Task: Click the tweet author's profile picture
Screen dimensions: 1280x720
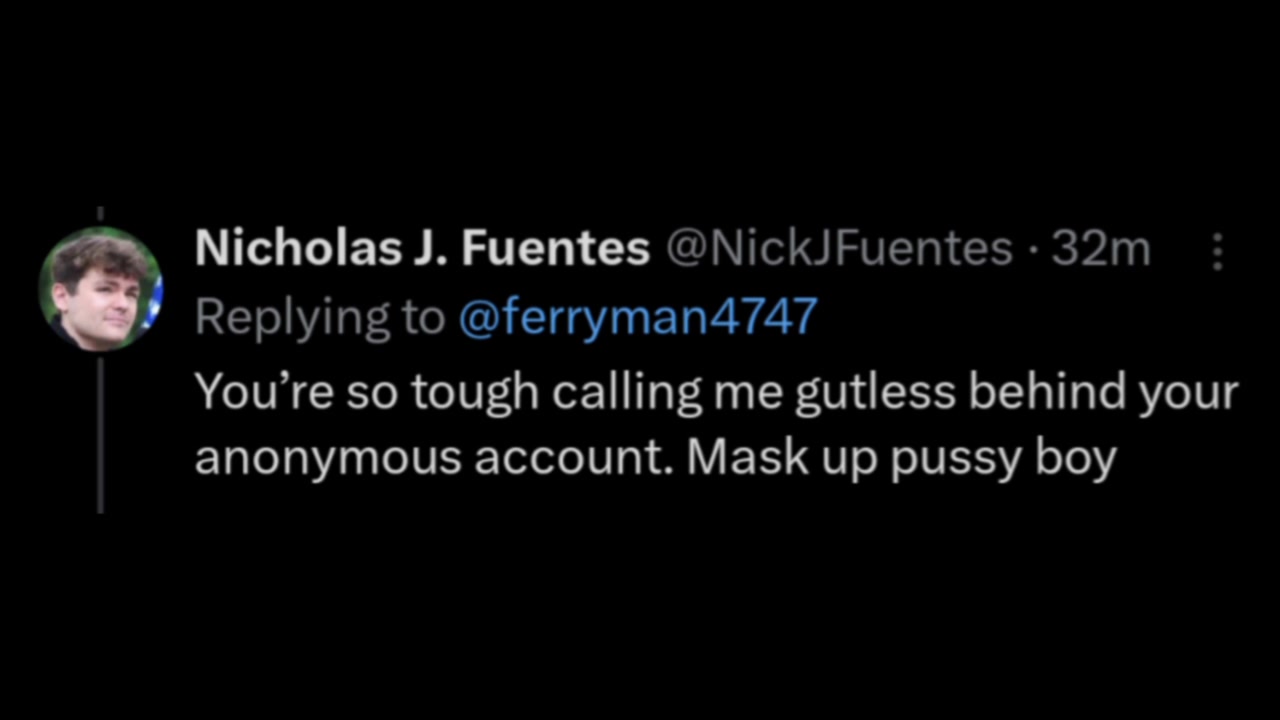Action: [x=100, y=288]
